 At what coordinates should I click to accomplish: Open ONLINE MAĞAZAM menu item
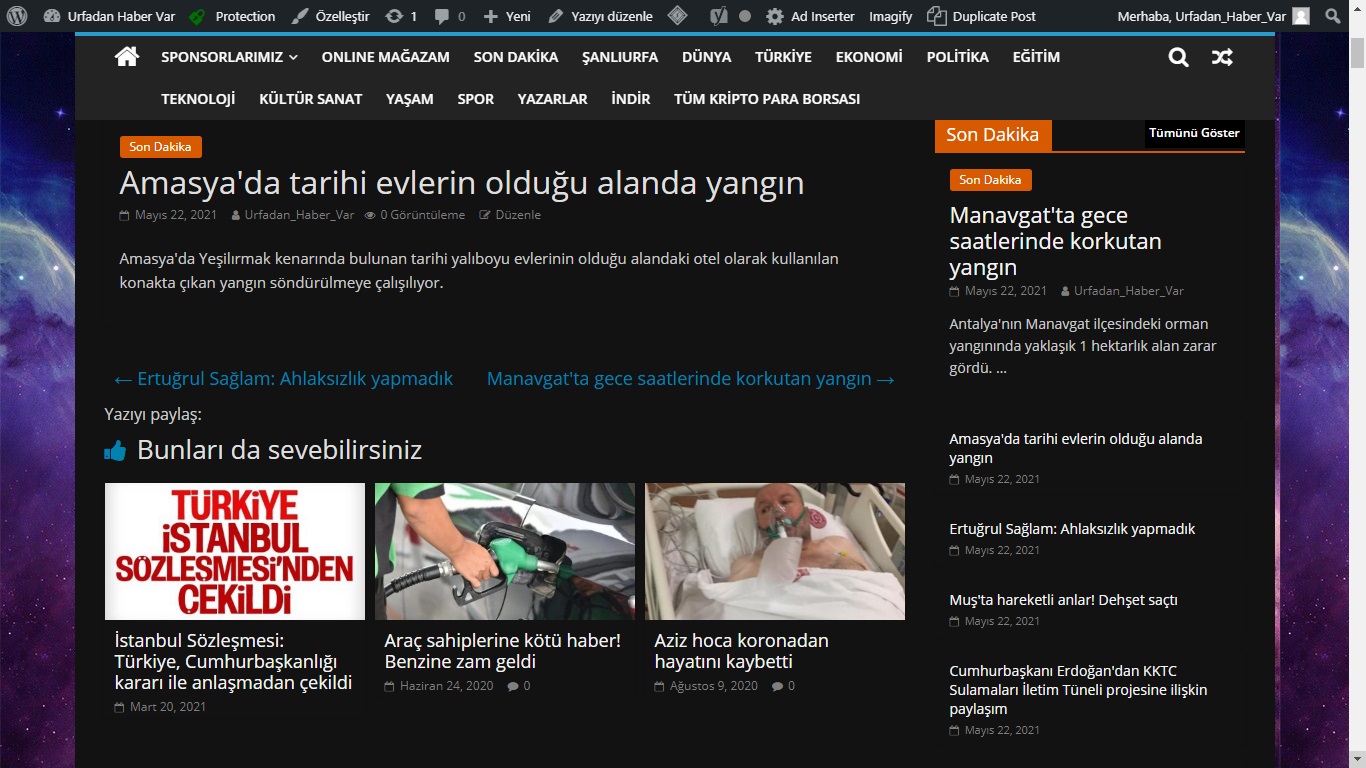[x=385, y=57]
